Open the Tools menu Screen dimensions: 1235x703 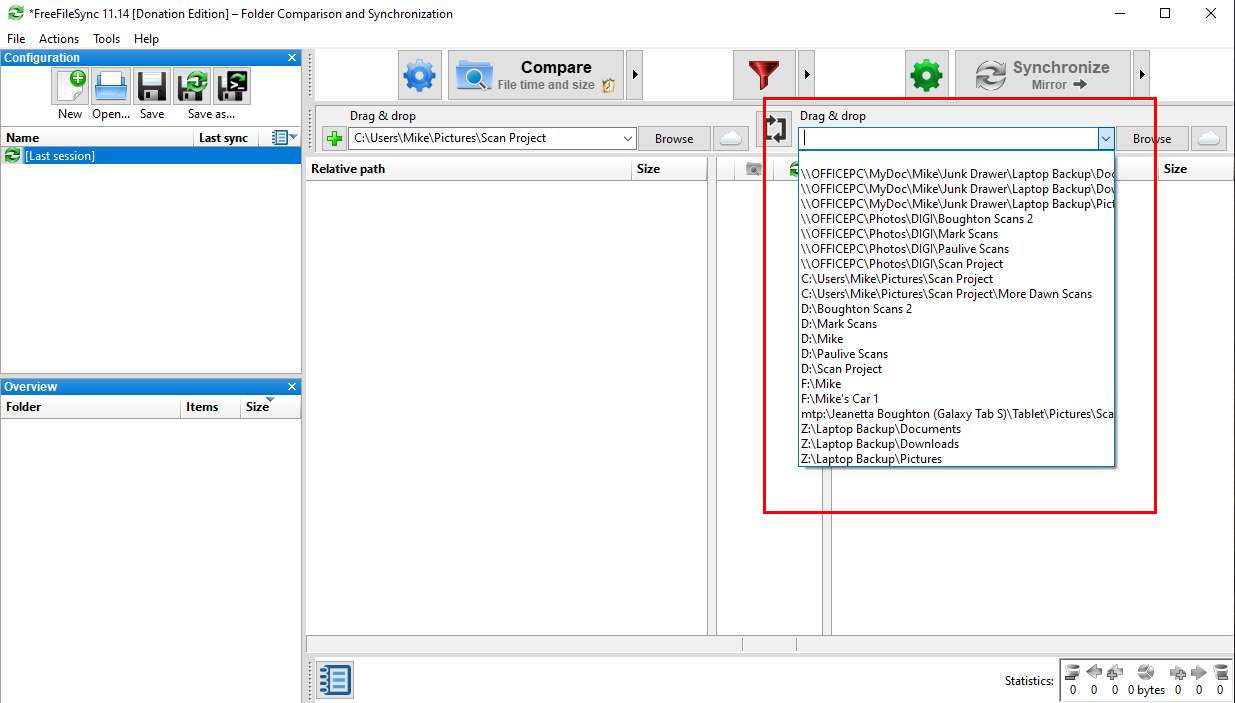106,39
